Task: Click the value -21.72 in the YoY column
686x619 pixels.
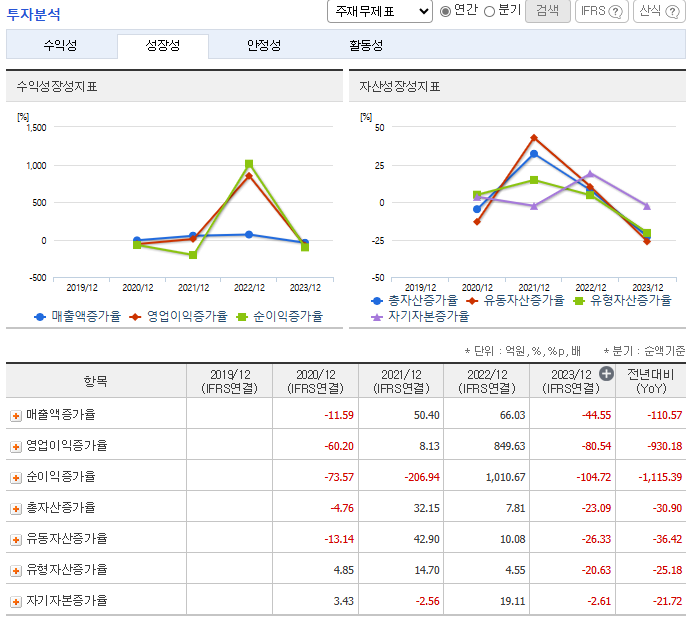Action: point(667,602)
